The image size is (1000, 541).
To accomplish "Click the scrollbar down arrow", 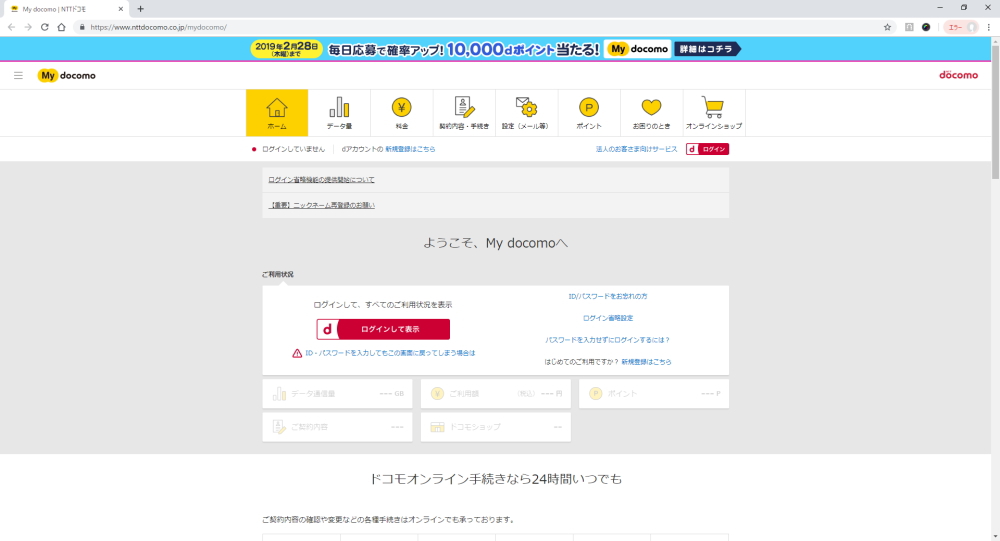I will (995, 537).
